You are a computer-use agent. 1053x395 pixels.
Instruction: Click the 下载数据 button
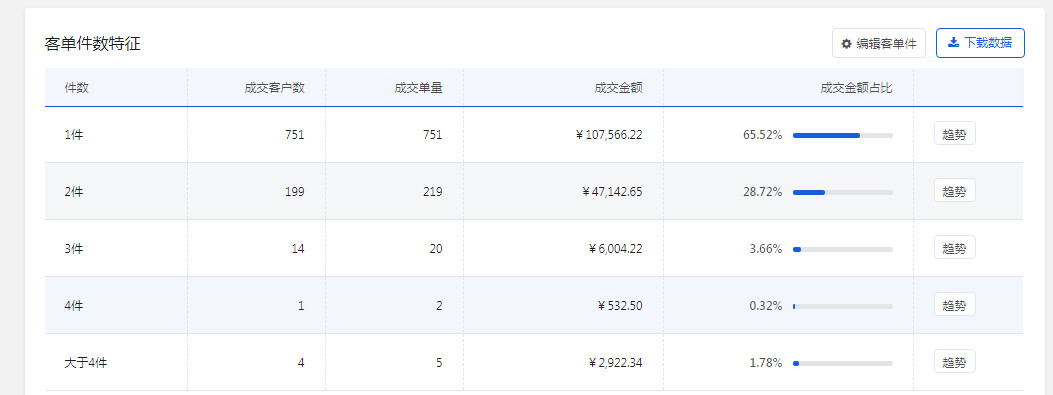coord(980,43)
